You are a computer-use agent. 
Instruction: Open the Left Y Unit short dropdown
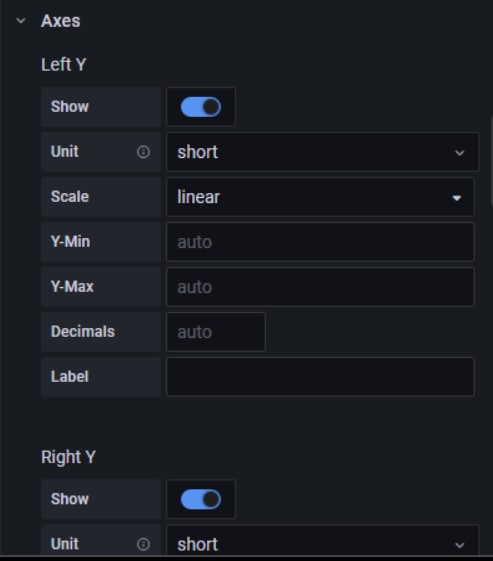(323, 152)
